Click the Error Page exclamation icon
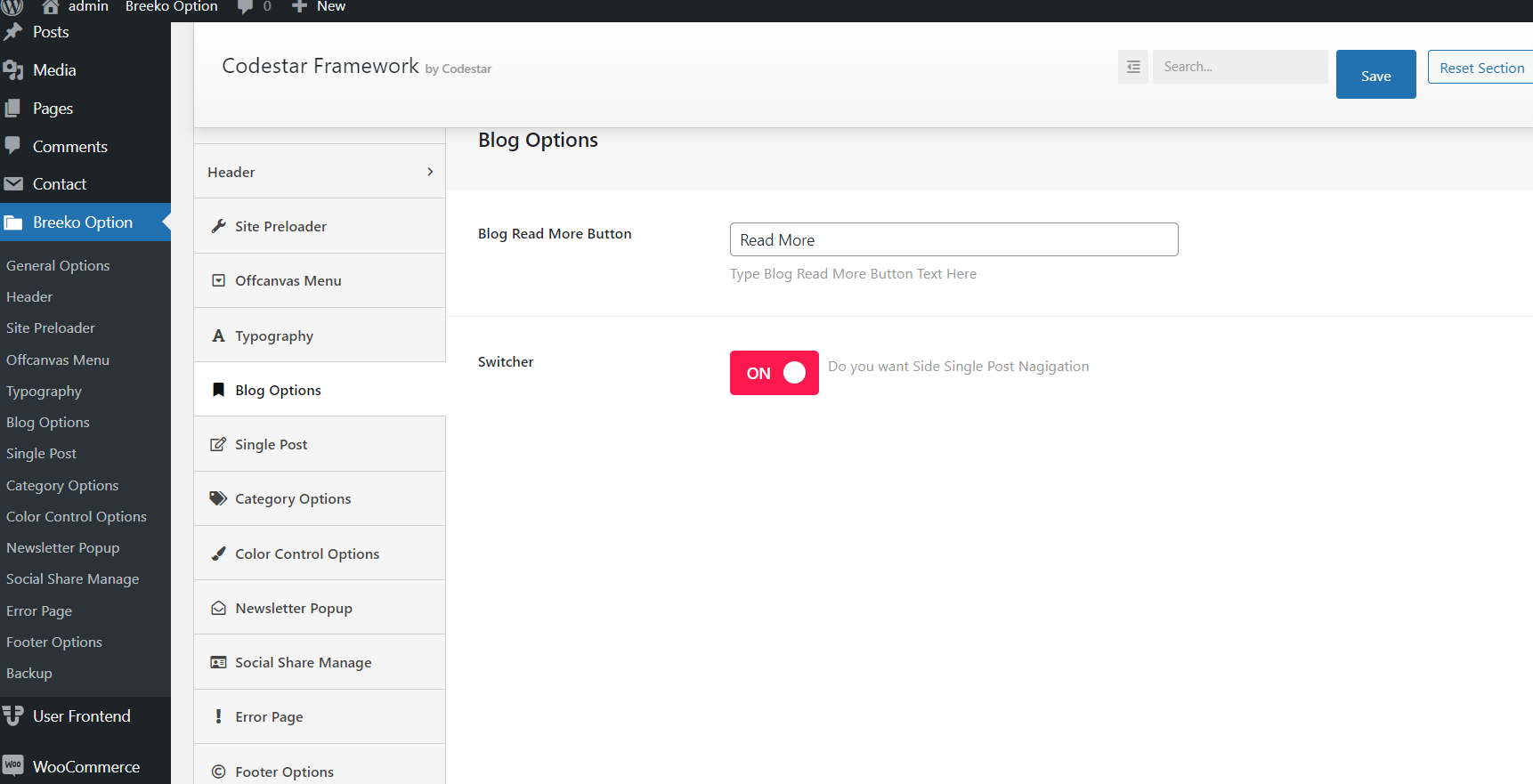Screen dimensions: 1533x784 coord(218,716)
